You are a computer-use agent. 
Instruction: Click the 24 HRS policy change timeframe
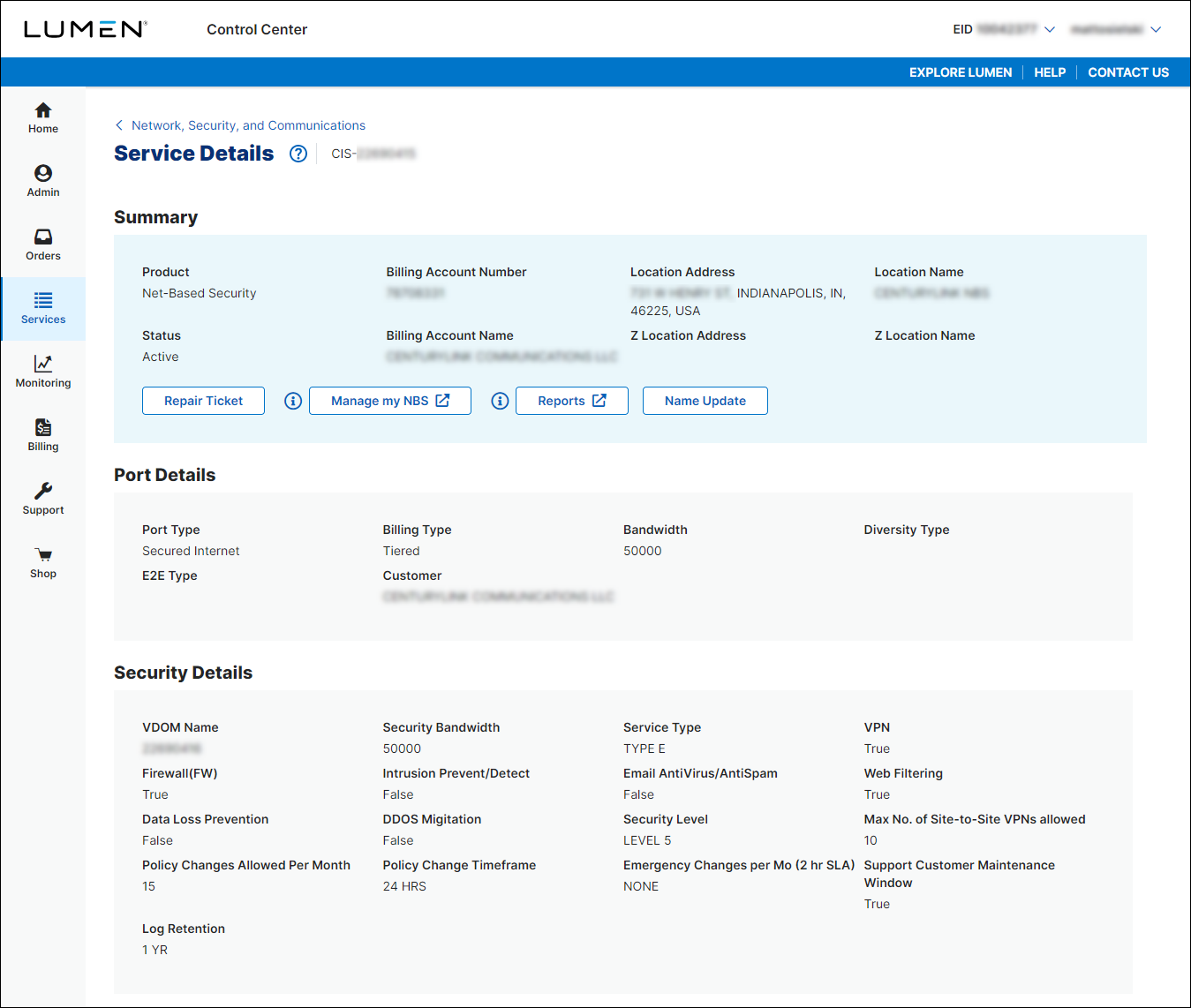point(404,886)
